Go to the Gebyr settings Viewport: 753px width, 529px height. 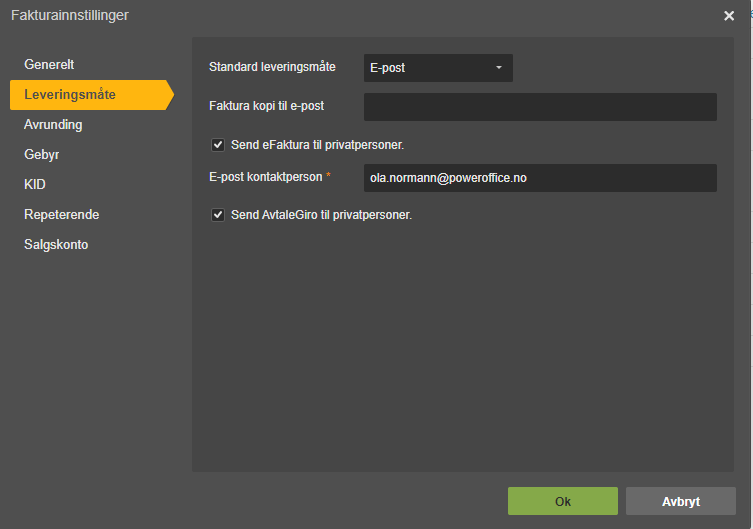(42, 155)
